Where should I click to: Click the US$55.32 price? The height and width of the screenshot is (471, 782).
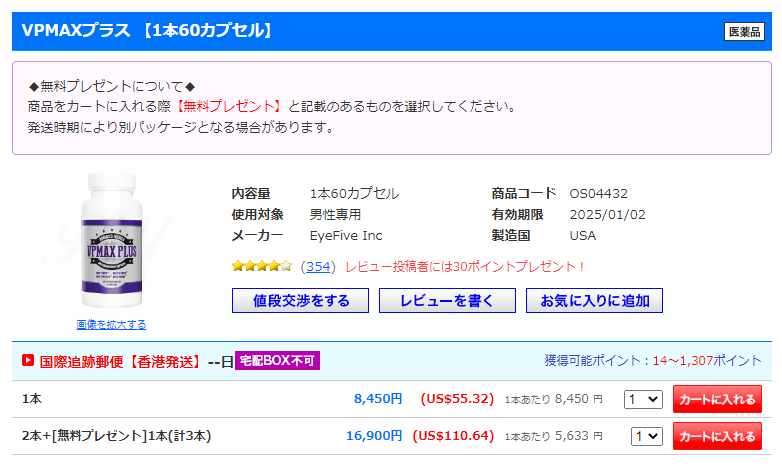pyautogui.click(x=457, y=399)
